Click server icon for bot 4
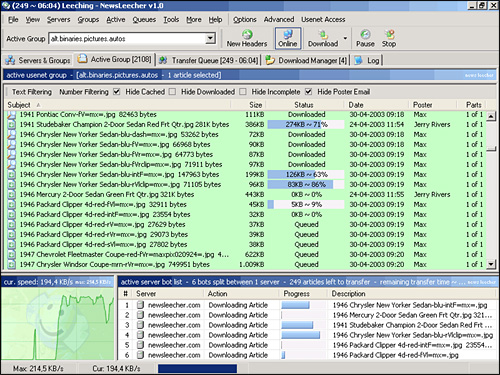 140,335
